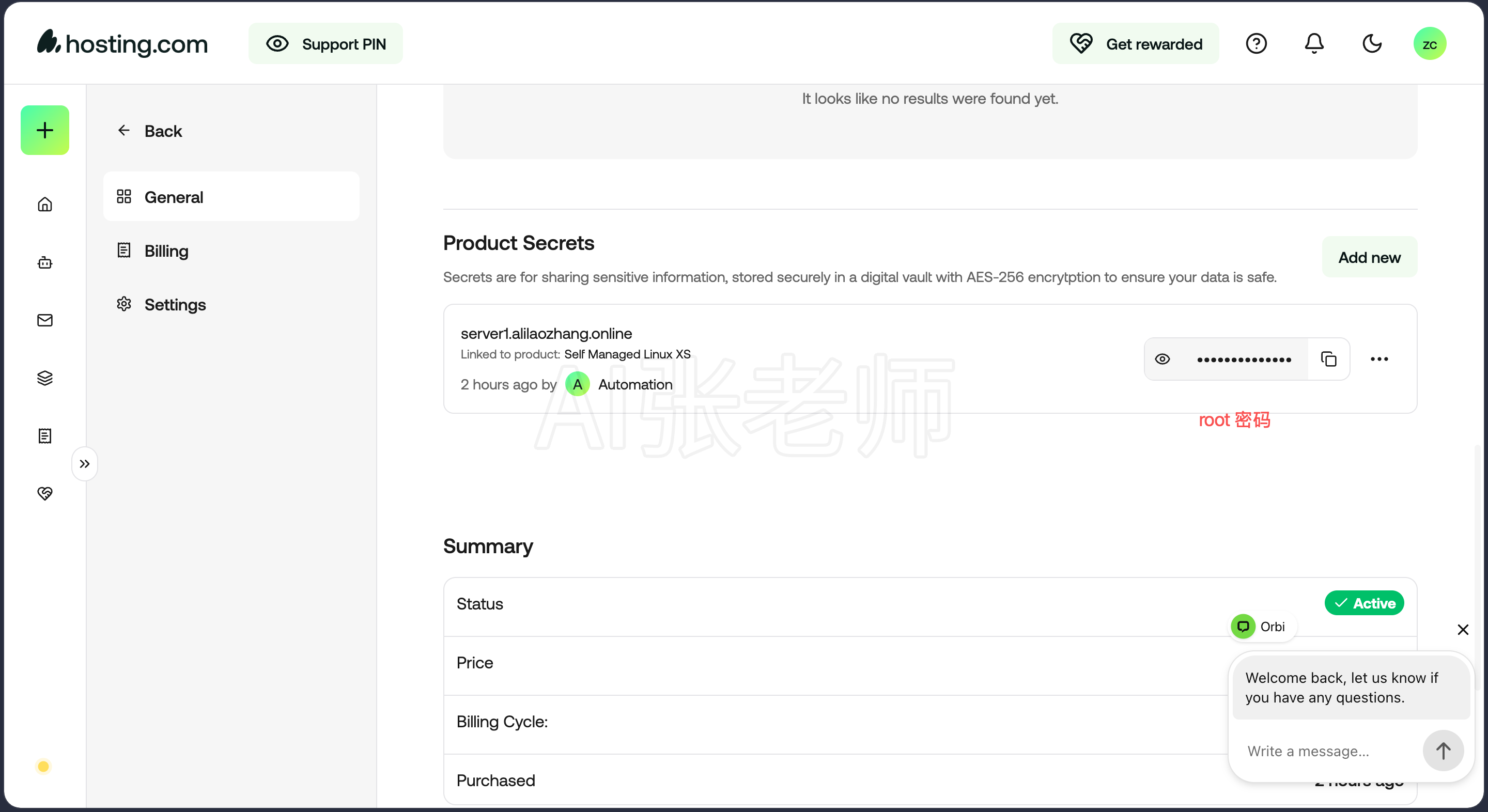Image resolution: width=1488 pixels, height=812 pixels.
Task: Toggle dark mode moon icon
Action: click(1372, 44)
